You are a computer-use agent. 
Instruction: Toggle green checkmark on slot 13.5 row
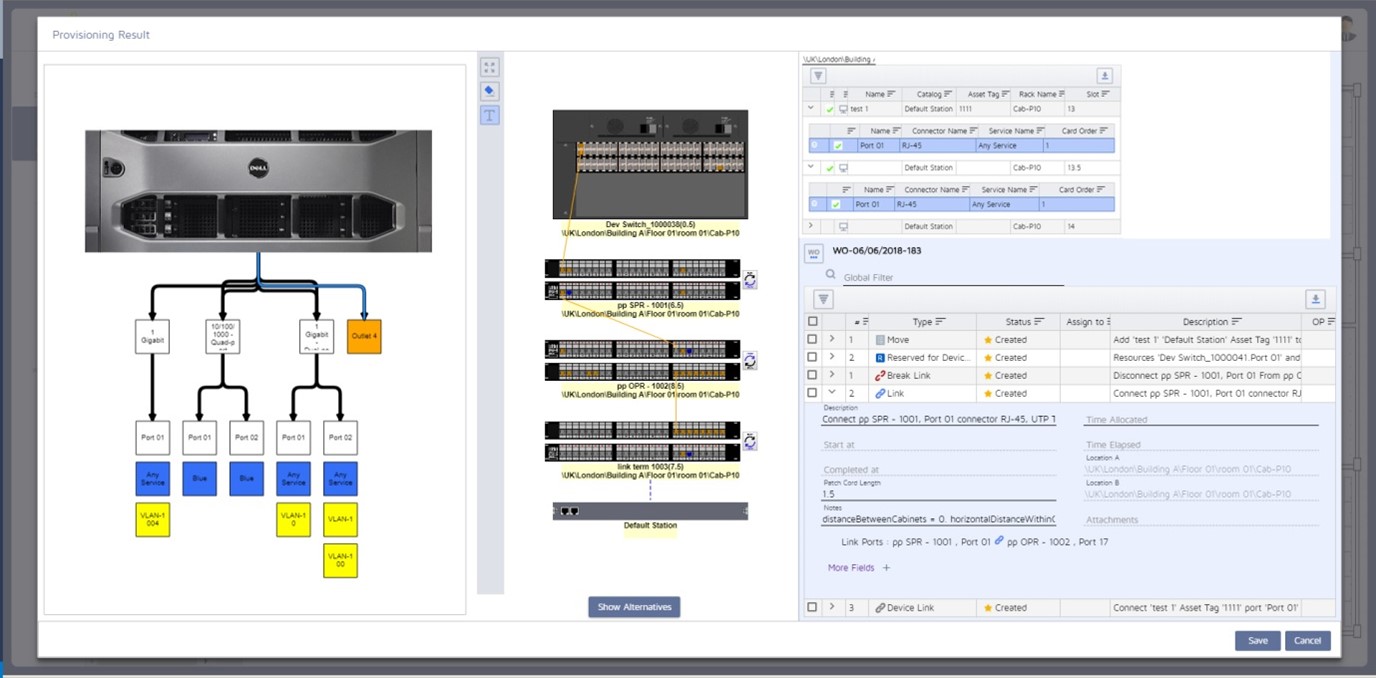pyautogui.click(x=830, y=168)
